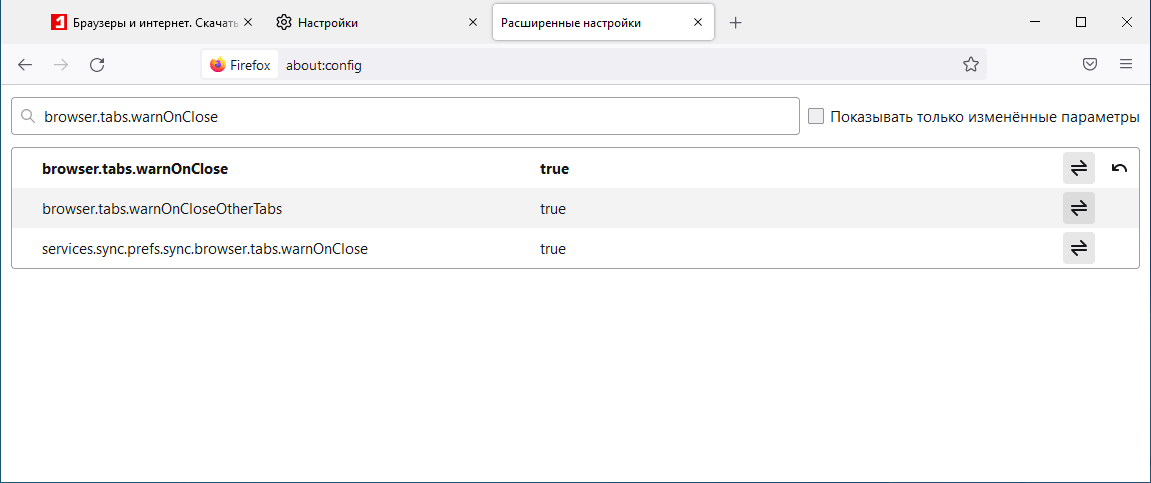This screenshot has height=483, width=1151.
Task: Reset browser.tabs.warnOnClose to default
Action: 1119,169
